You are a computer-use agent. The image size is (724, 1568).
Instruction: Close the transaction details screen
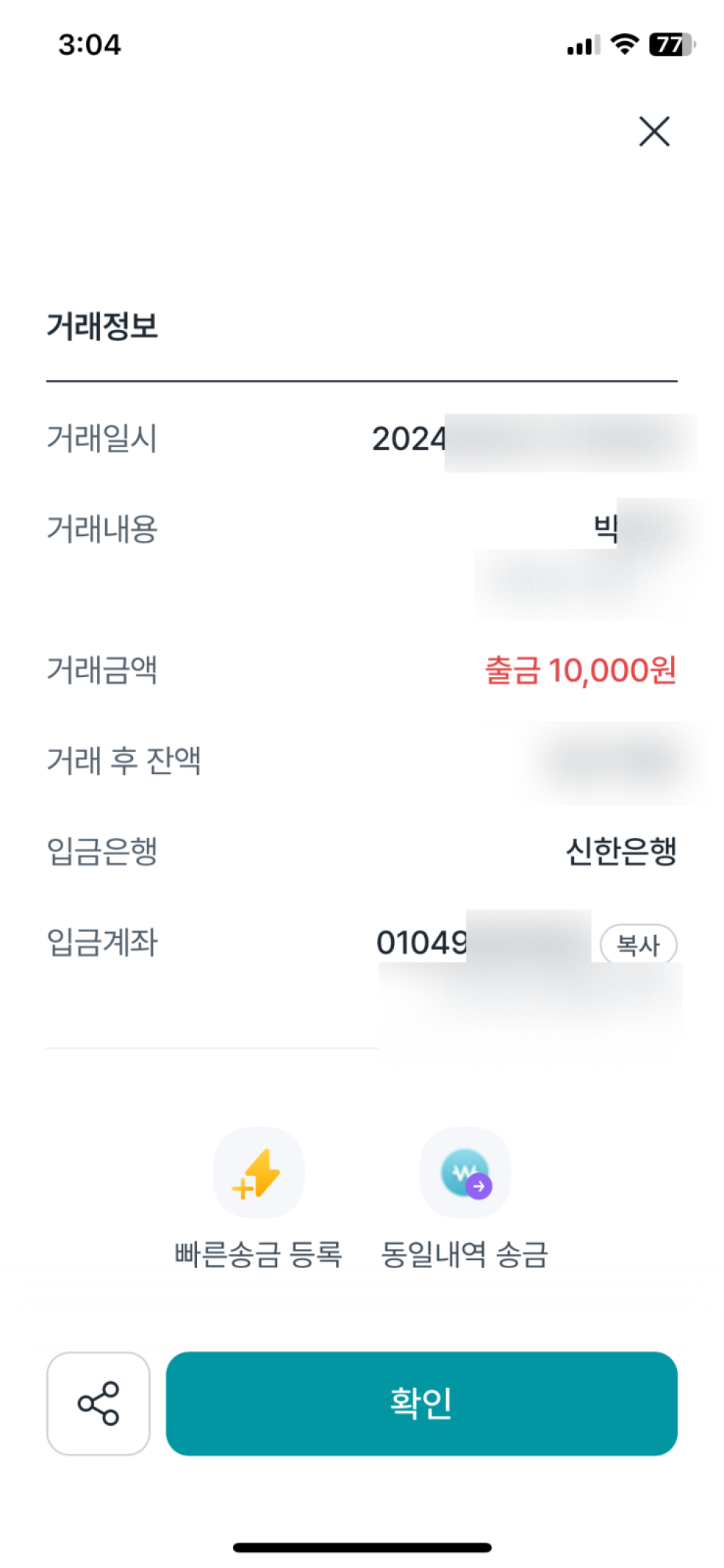point(654,131)
